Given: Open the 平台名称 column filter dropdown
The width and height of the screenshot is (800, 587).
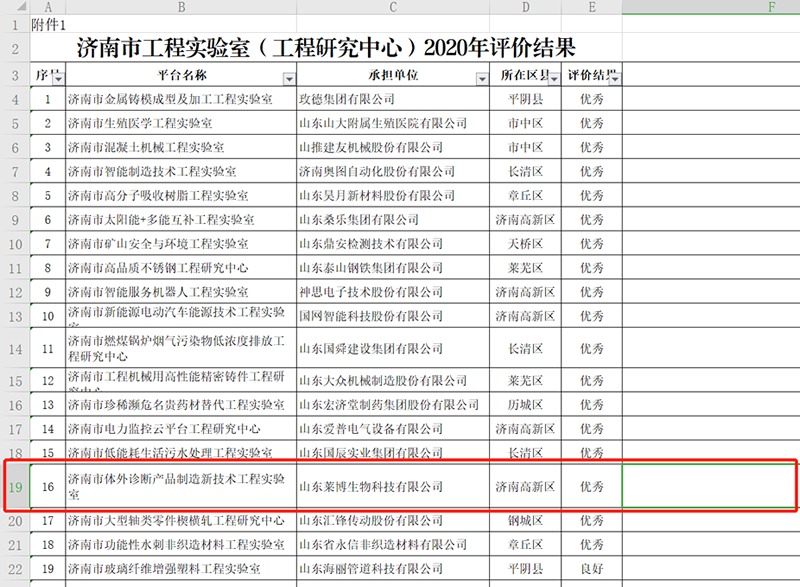Looking at the screenshot, I should point(289,79).
